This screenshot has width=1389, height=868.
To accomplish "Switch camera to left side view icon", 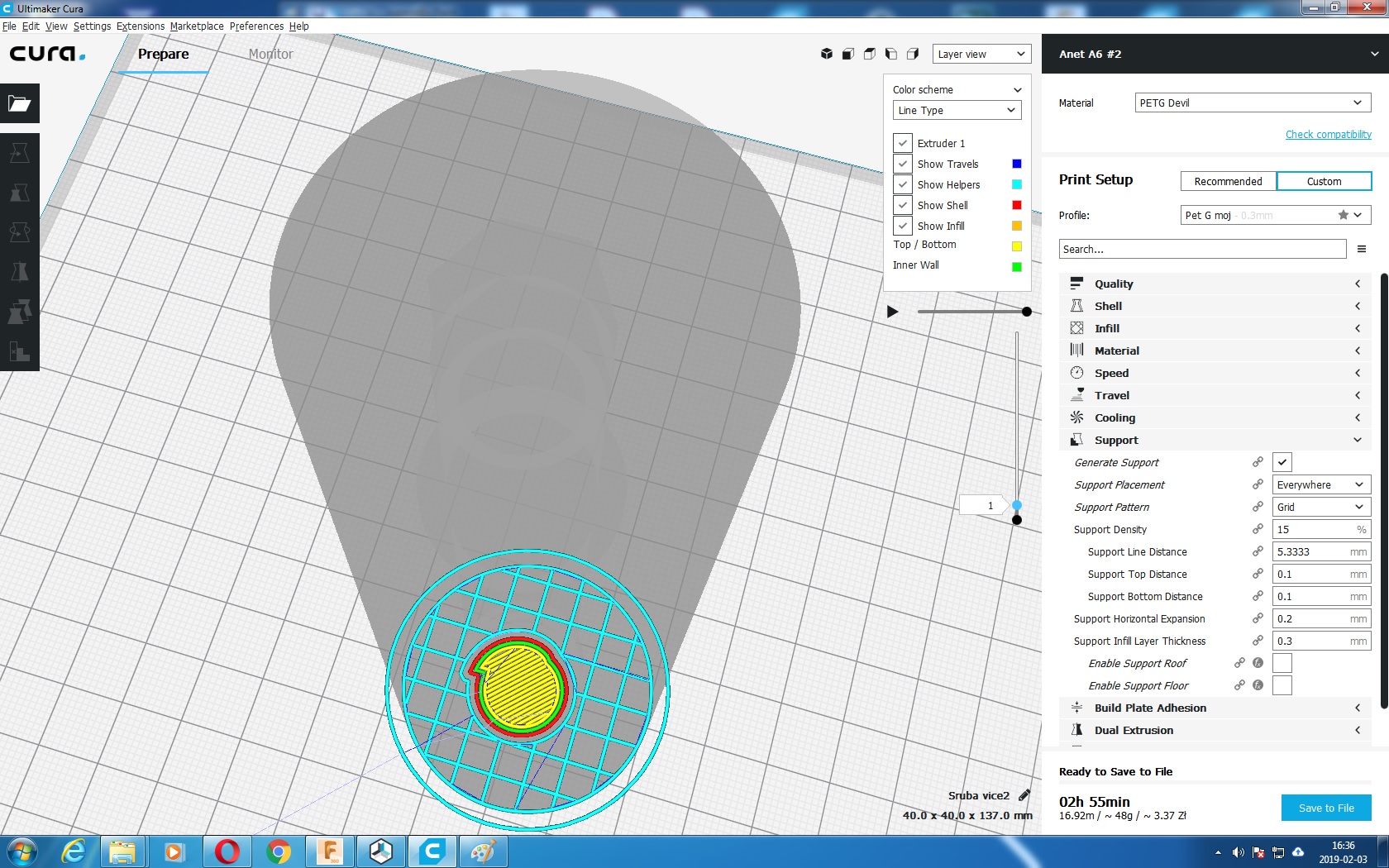I will click(x=890, y=54).
